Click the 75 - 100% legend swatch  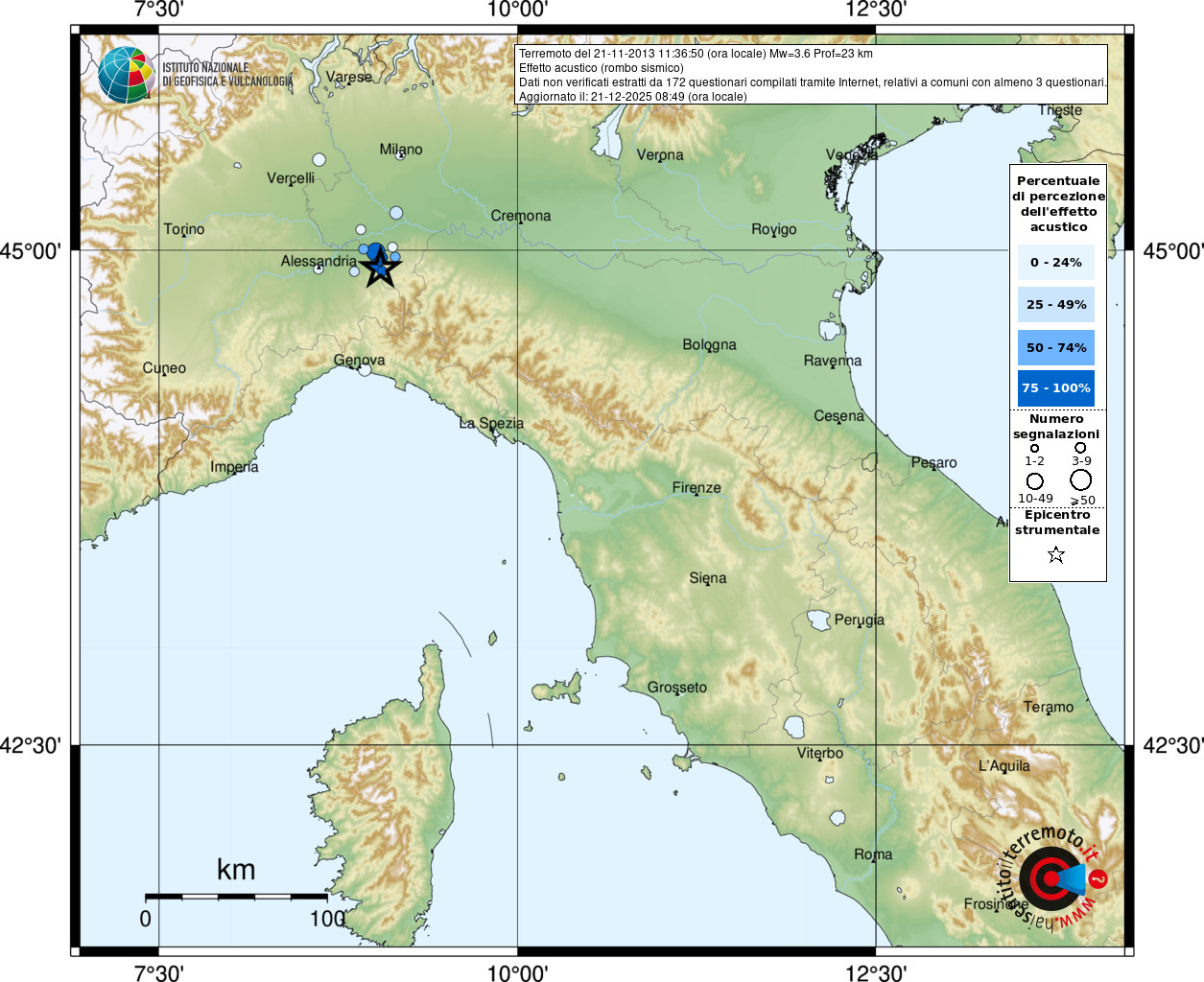[1055, 387]
